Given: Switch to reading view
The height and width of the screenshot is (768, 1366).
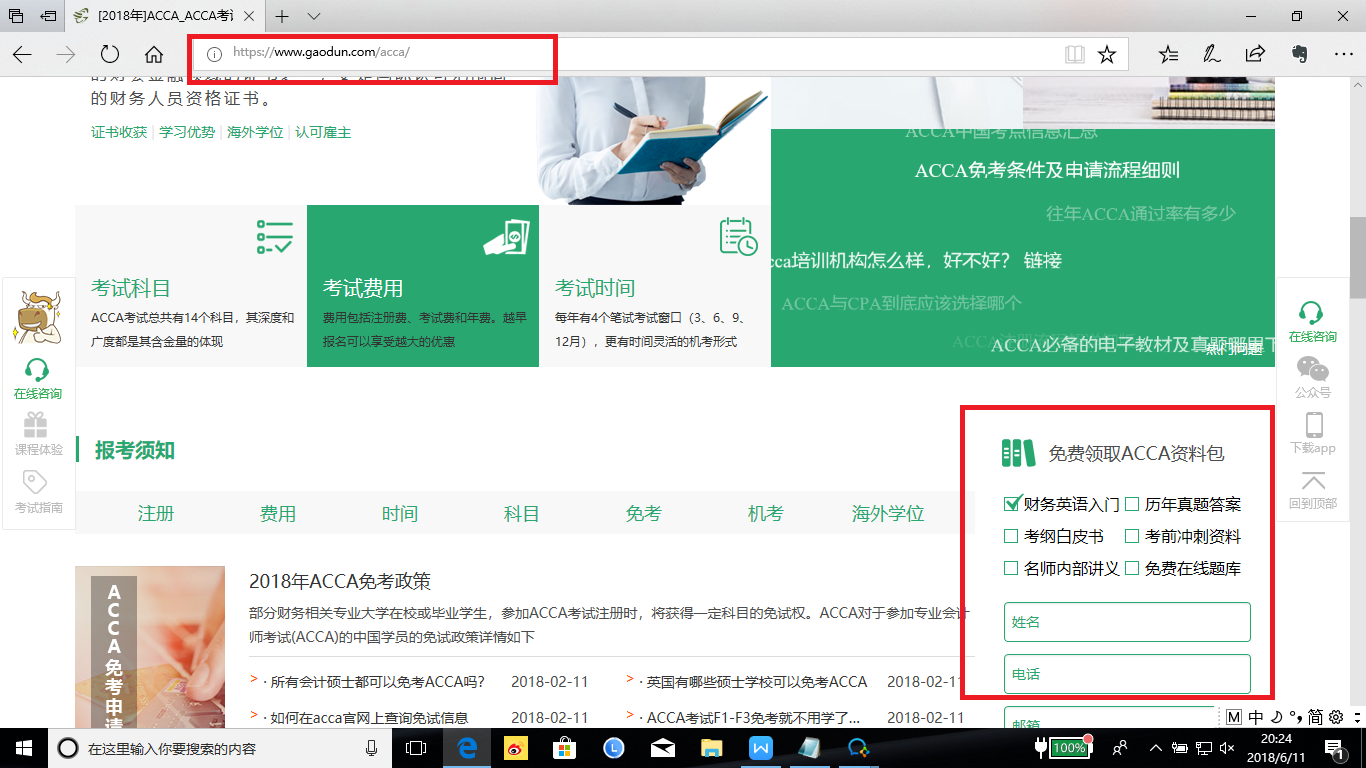Looking at the screenshot, I should (1075, 54).
